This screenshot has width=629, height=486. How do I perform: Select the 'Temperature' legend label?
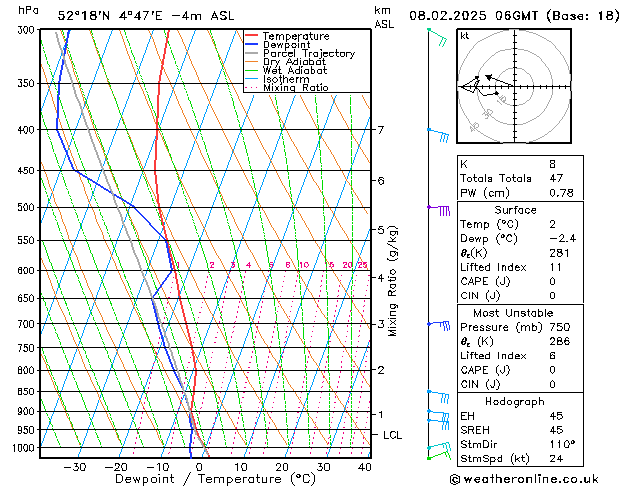pos(296,36)
